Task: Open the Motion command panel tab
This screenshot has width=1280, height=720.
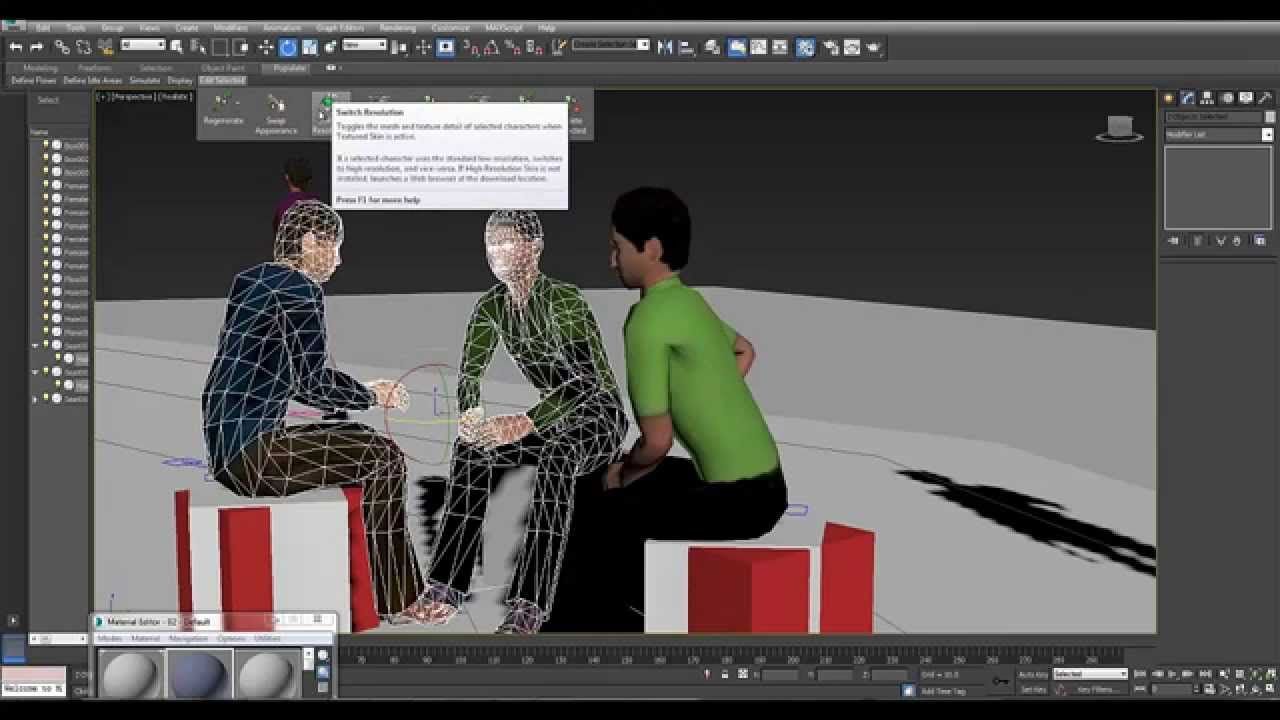Action: (x=1226, y=98)
